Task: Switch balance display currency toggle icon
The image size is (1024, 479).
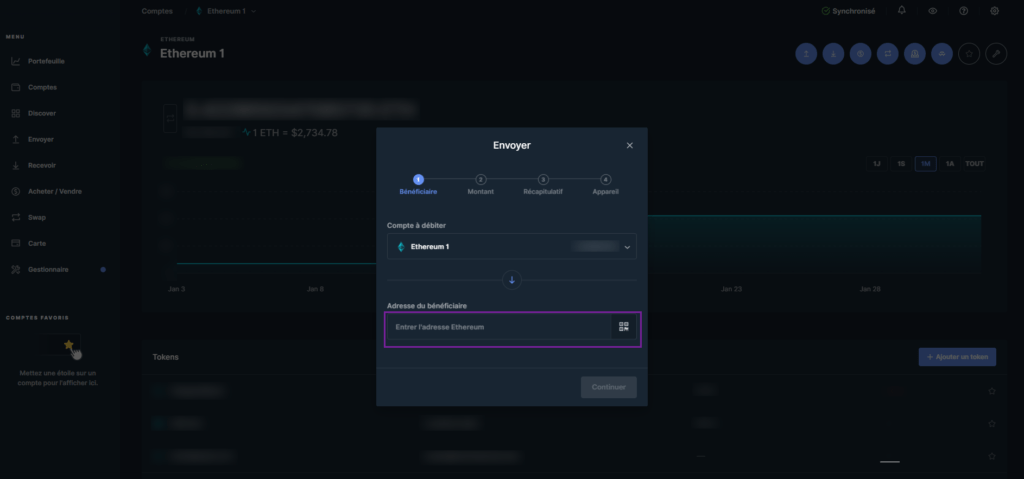Action: pyautogui.click(x=170, y=118)
